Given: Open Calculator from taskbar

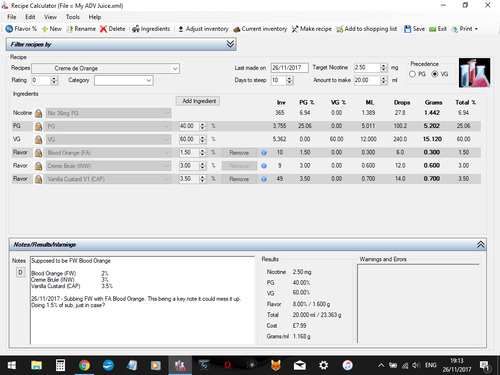Looking at the screenshot, I should pos(60,365).
